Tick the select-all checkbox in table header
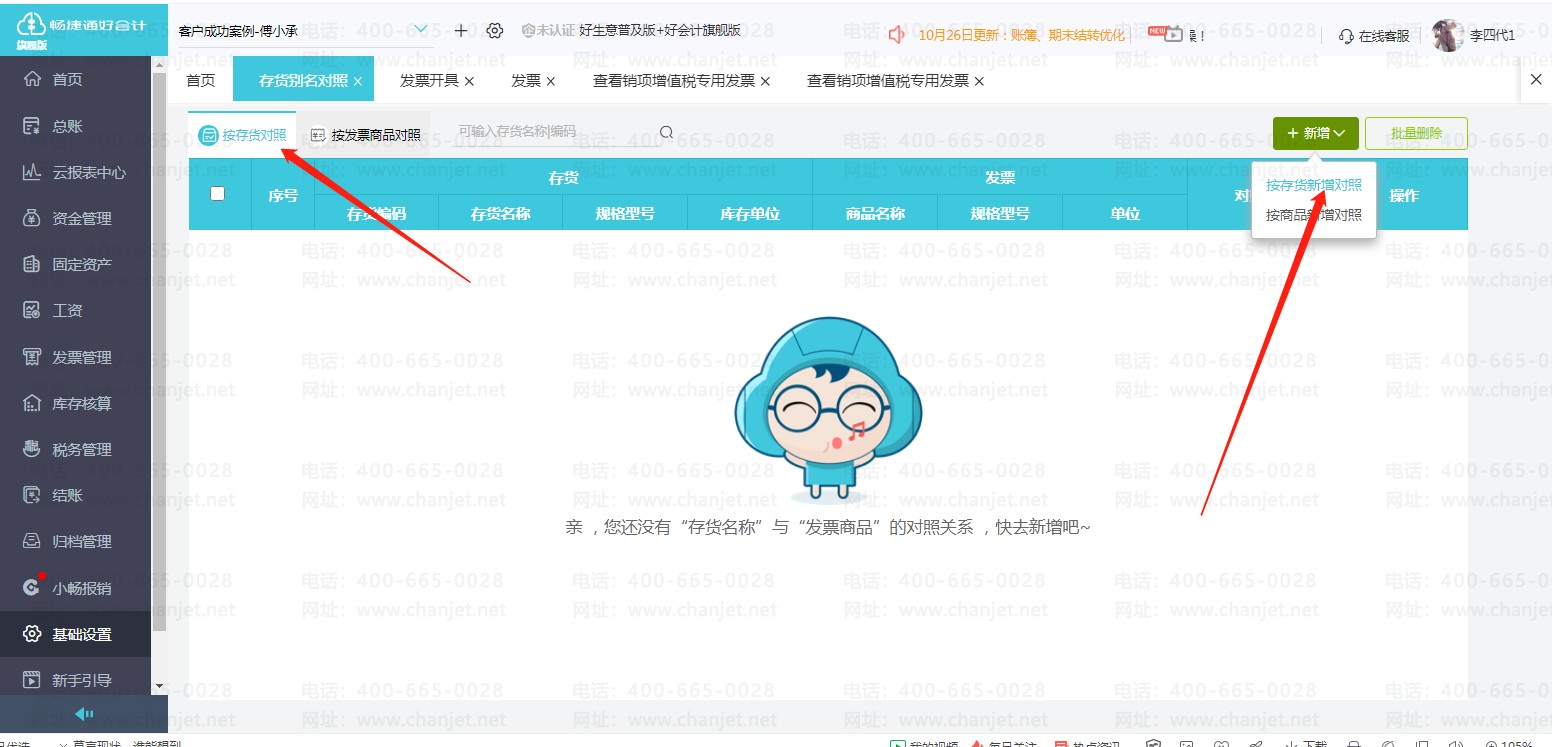1552x747 pixels. tap(218, 194)
